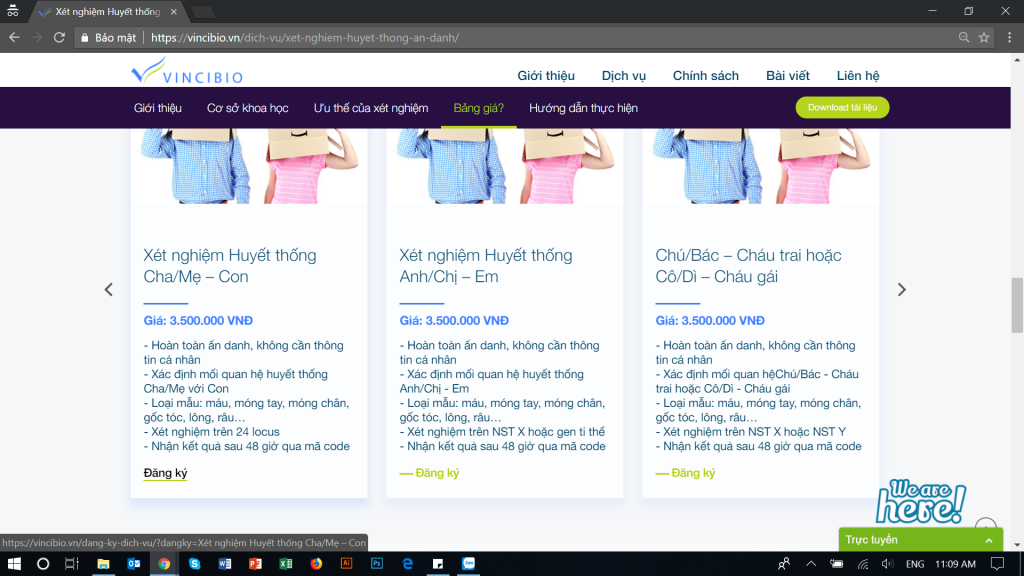Image resolution: width=1024 pixels, height=576 pixels.
Task: Open Zalo from the taskbar
Action: coord(468,564)
